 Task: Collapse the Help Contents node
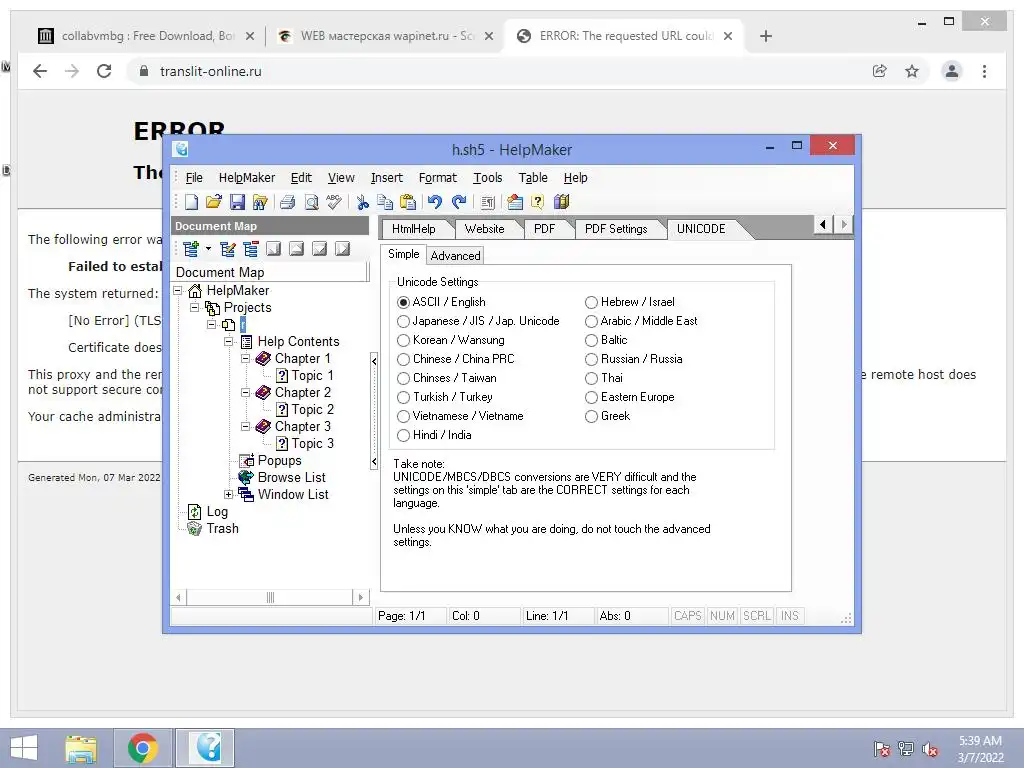tap(229, 342)
